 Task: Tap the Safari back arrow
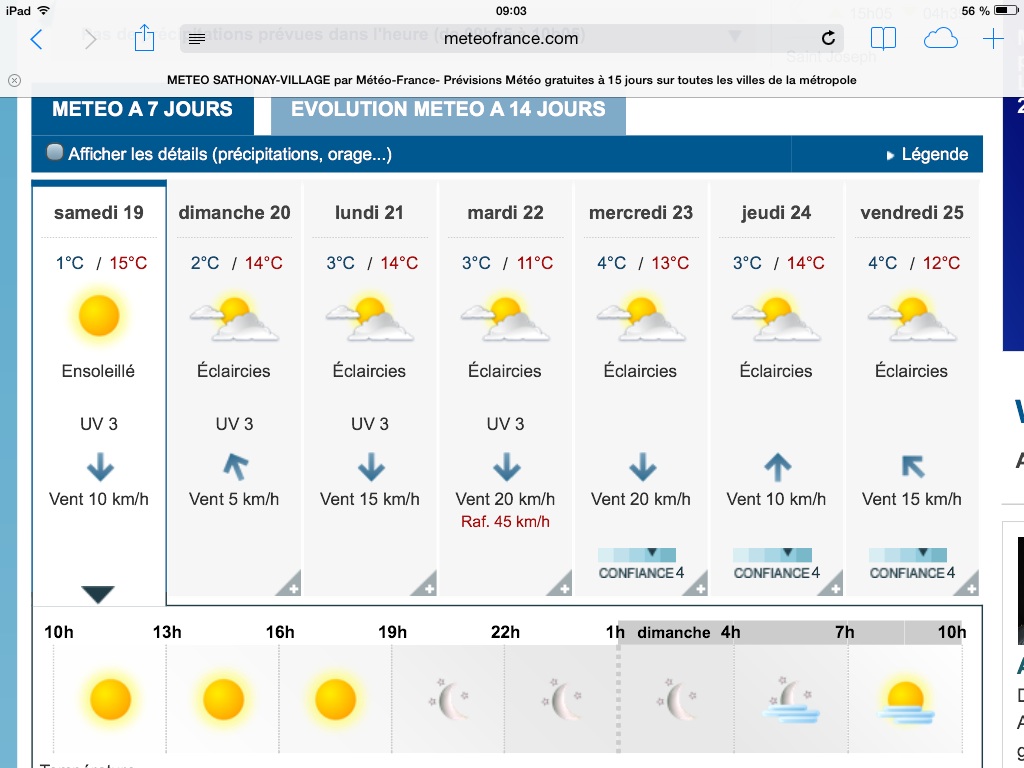tap(37, 39)
